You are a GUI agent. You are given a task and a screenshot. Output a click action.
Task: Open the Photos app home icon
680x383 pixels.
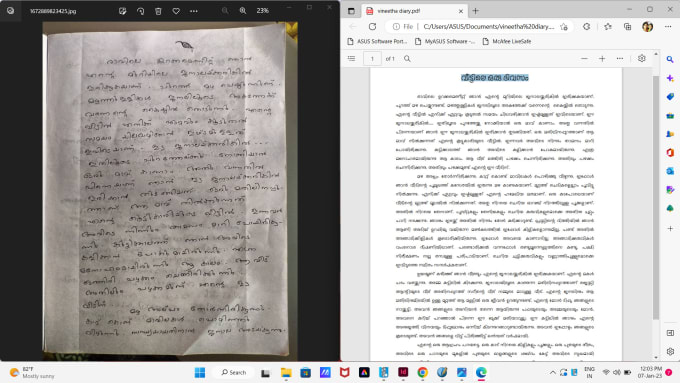10,10
